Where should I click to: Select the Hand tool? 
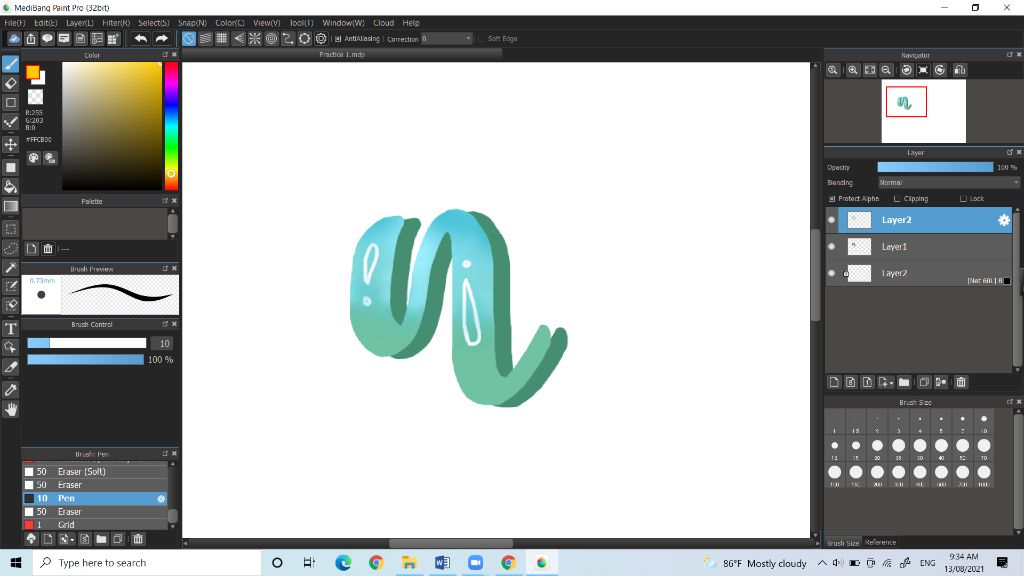pyautogui.click(x=10, y=409)
